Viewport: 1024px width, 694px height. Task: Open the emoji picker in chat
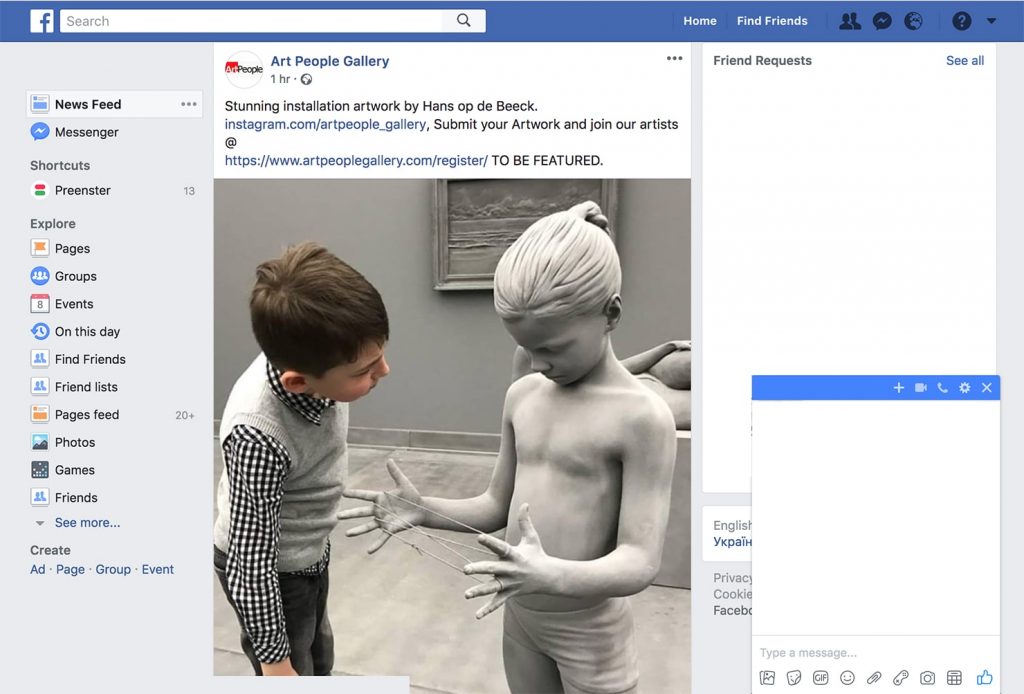[x=848, y=678]
